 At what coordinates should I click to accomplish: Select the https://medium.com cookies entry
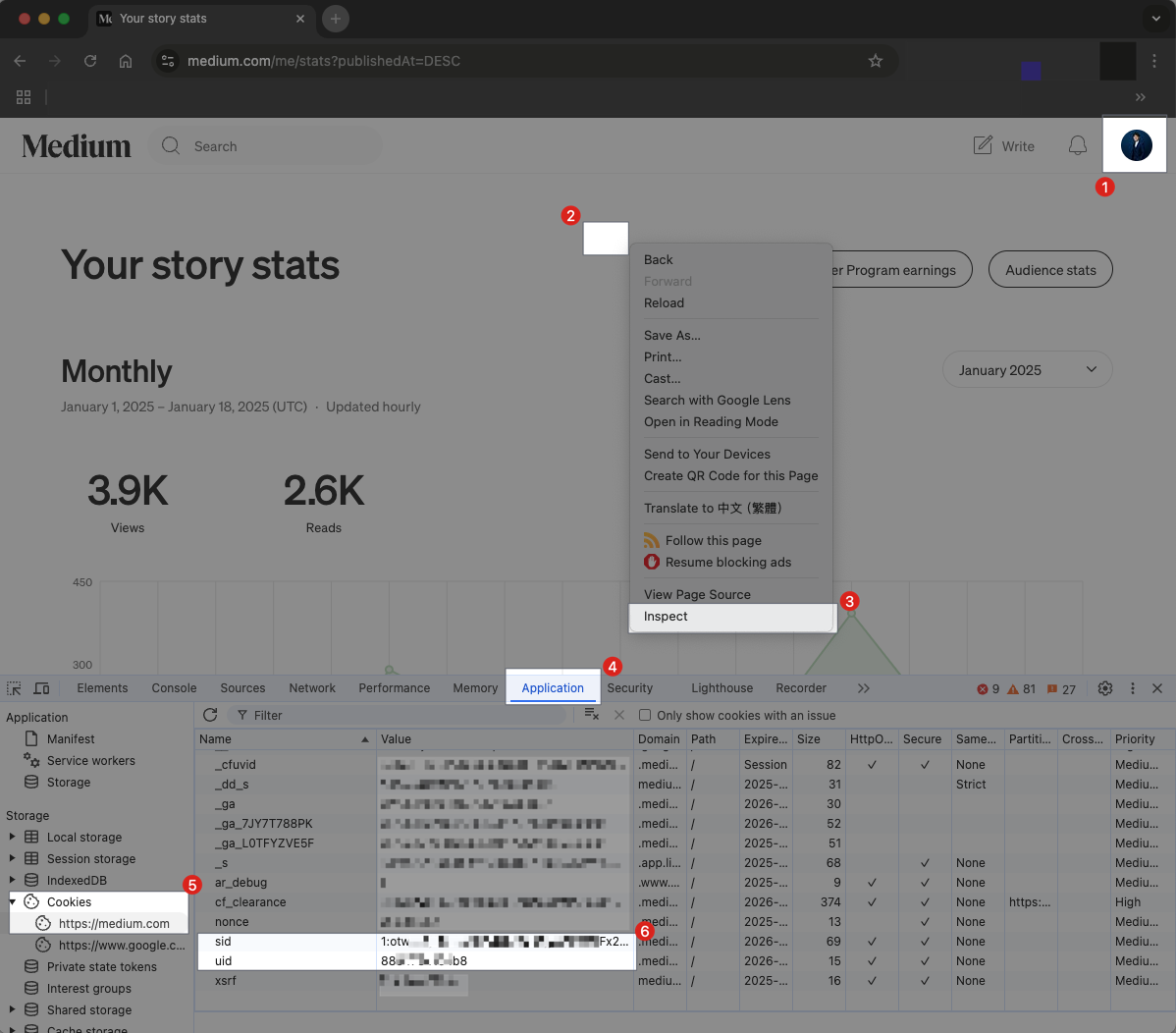pos(114,923)
